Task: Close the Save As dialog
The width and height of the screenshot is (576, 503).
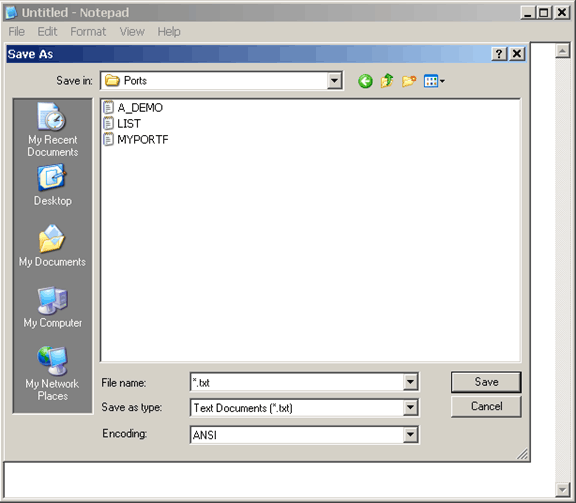Action: (x=517, y=54)
